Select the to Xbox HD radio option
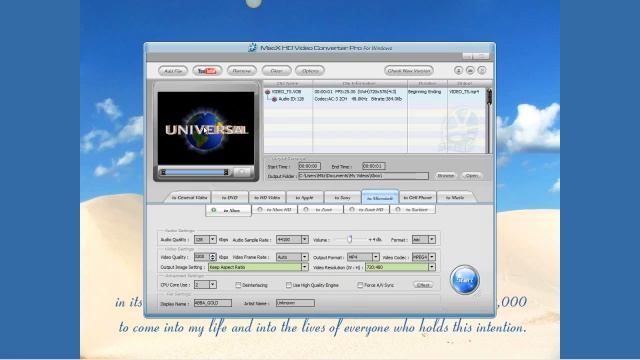The image size is (640, 360). pos(260,210)
